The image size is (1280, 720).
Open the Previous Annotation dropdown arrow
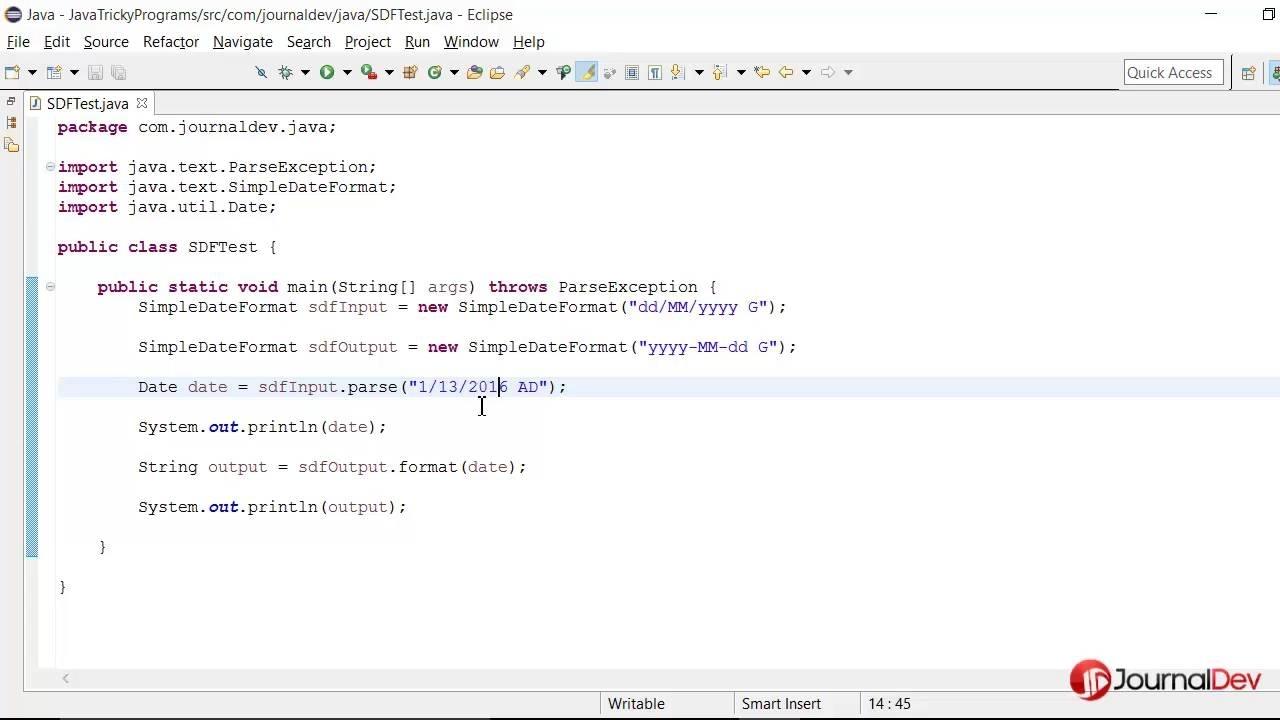[741, 72]
